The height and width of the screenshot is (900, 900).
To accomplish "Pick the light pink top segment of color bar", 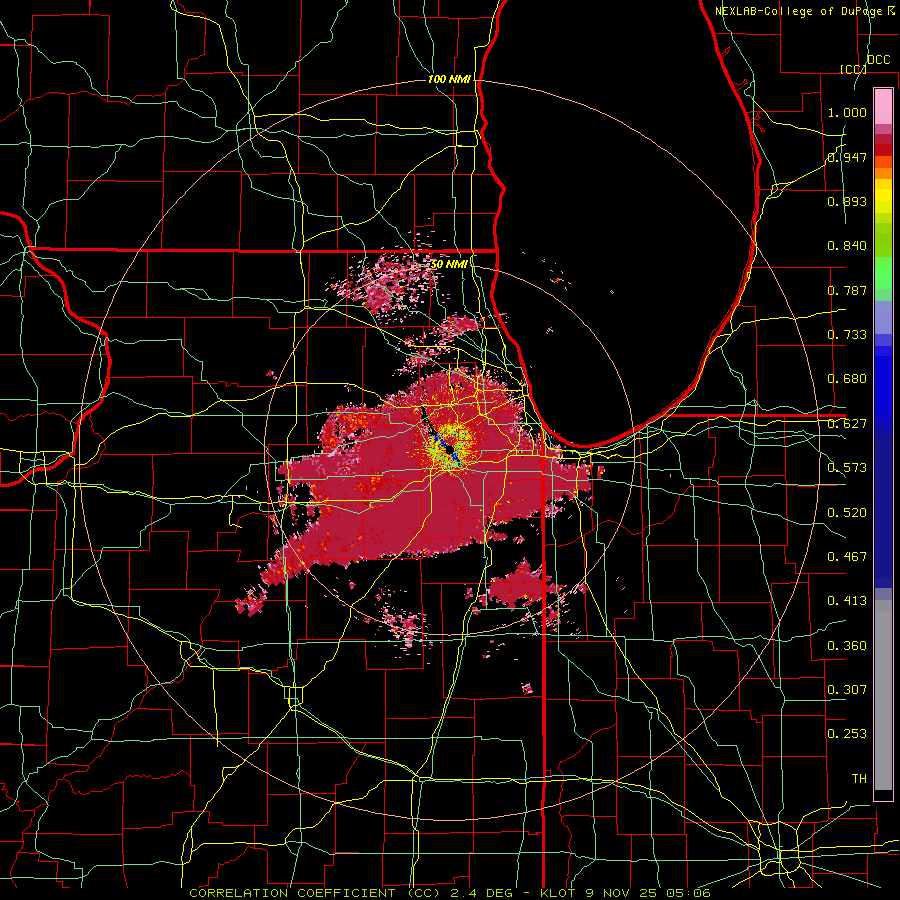I will 883,106.
